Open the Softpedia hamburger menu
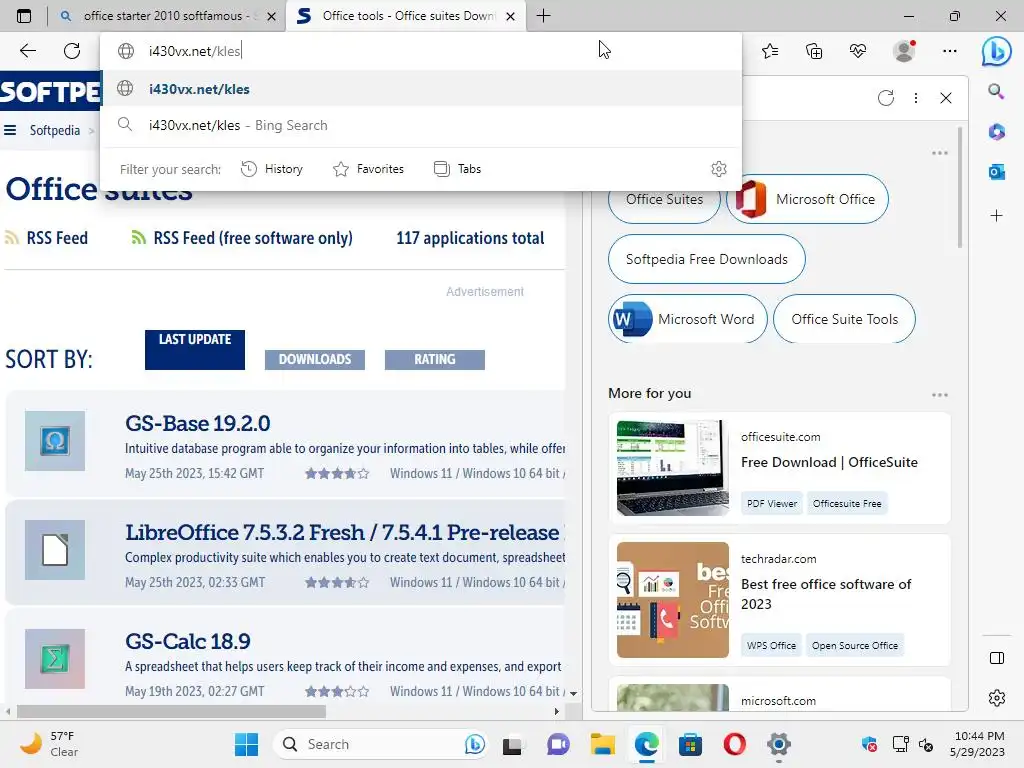 pyautogui.click(x=10, y=130)
